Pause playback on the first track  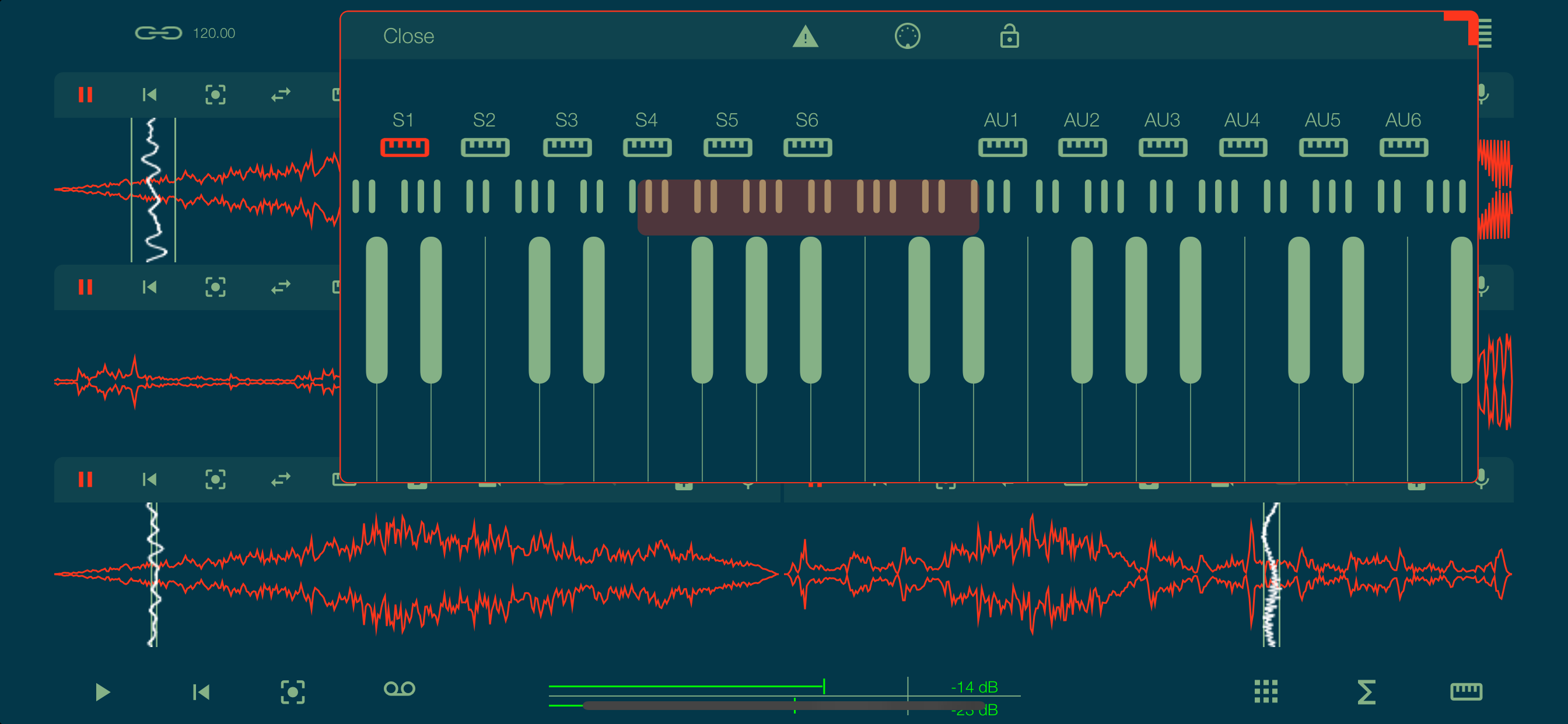[x=86, y=95]
